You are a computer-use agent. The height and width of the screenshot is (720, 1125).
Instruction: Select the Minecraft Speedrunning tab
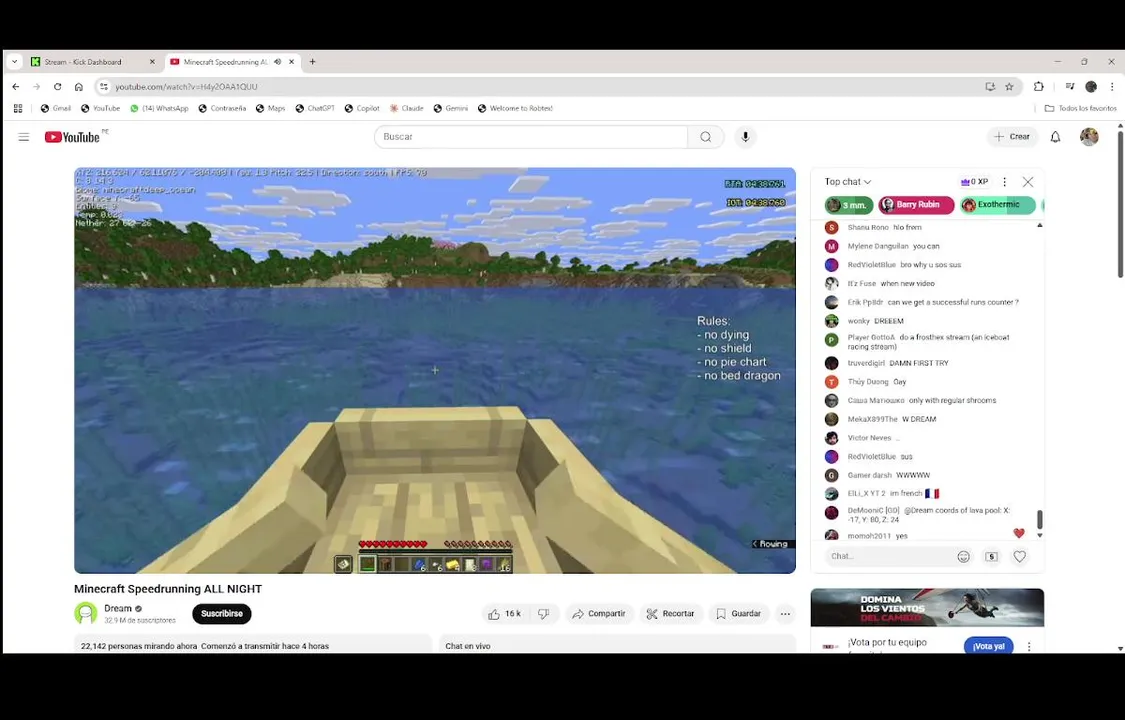click(x=233, y=62)
